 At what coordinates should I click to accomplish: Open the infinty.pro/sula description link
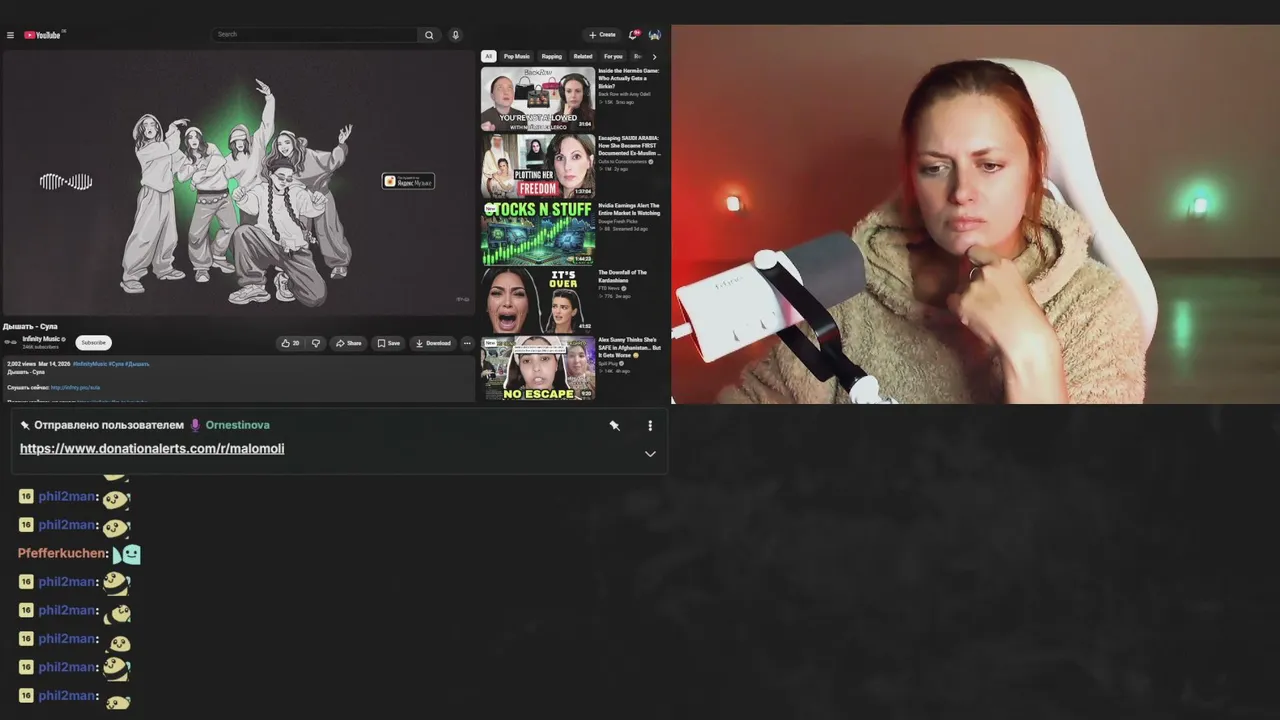click(75, 387)
